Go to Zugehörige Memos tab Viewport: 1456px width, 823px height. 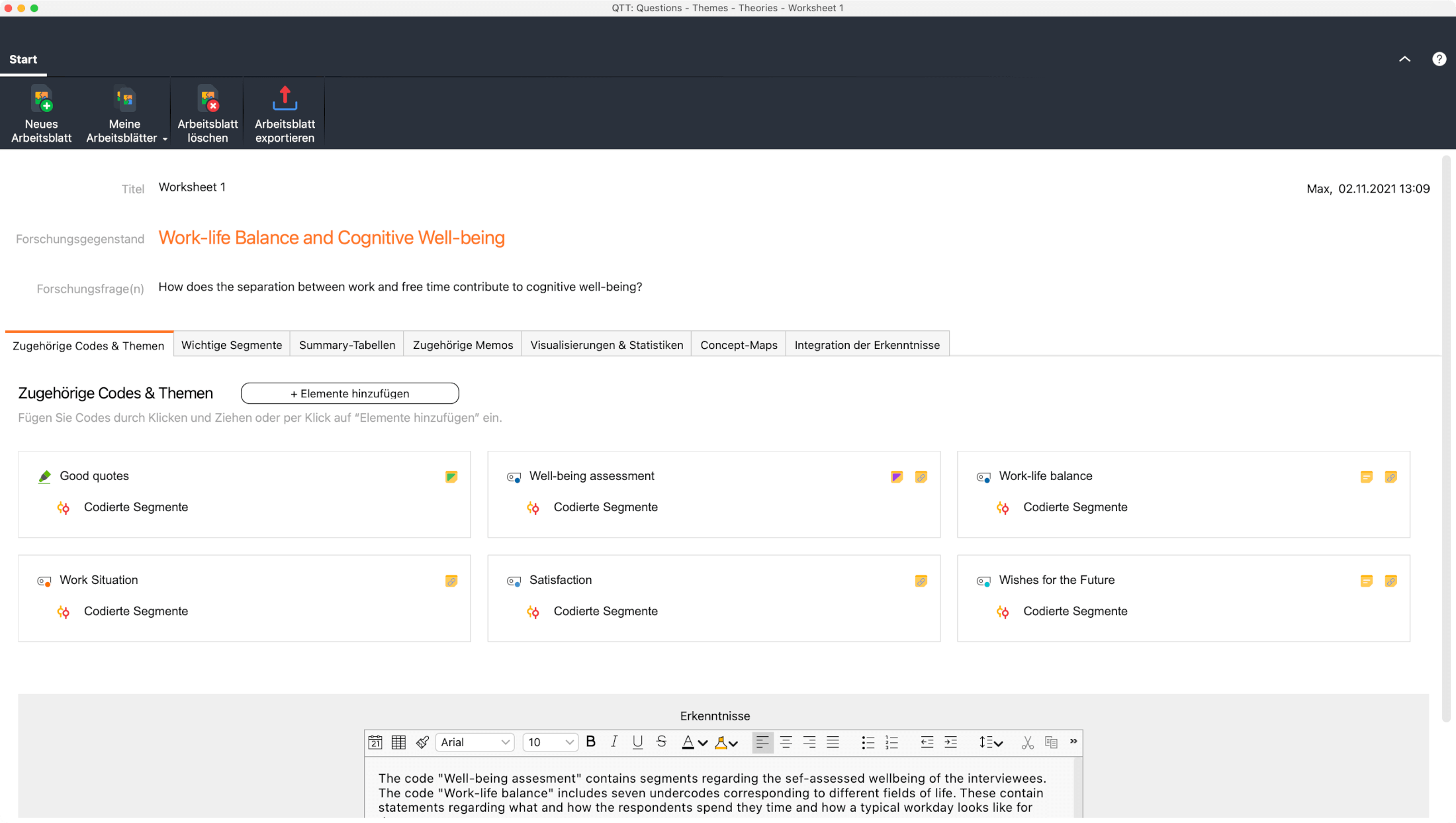tap(463, 345)
